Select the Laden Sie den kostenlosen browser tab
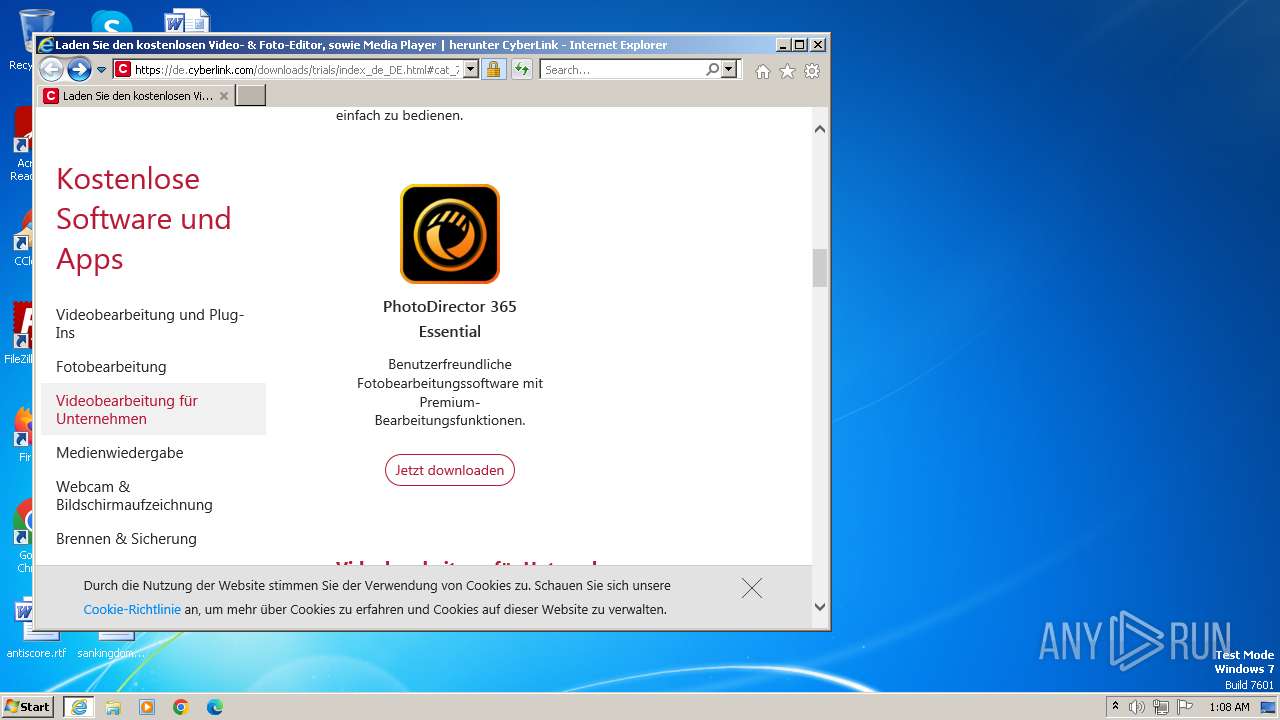Image resolution: width=1280 pixels, height=720 pixels. [137, 96]
